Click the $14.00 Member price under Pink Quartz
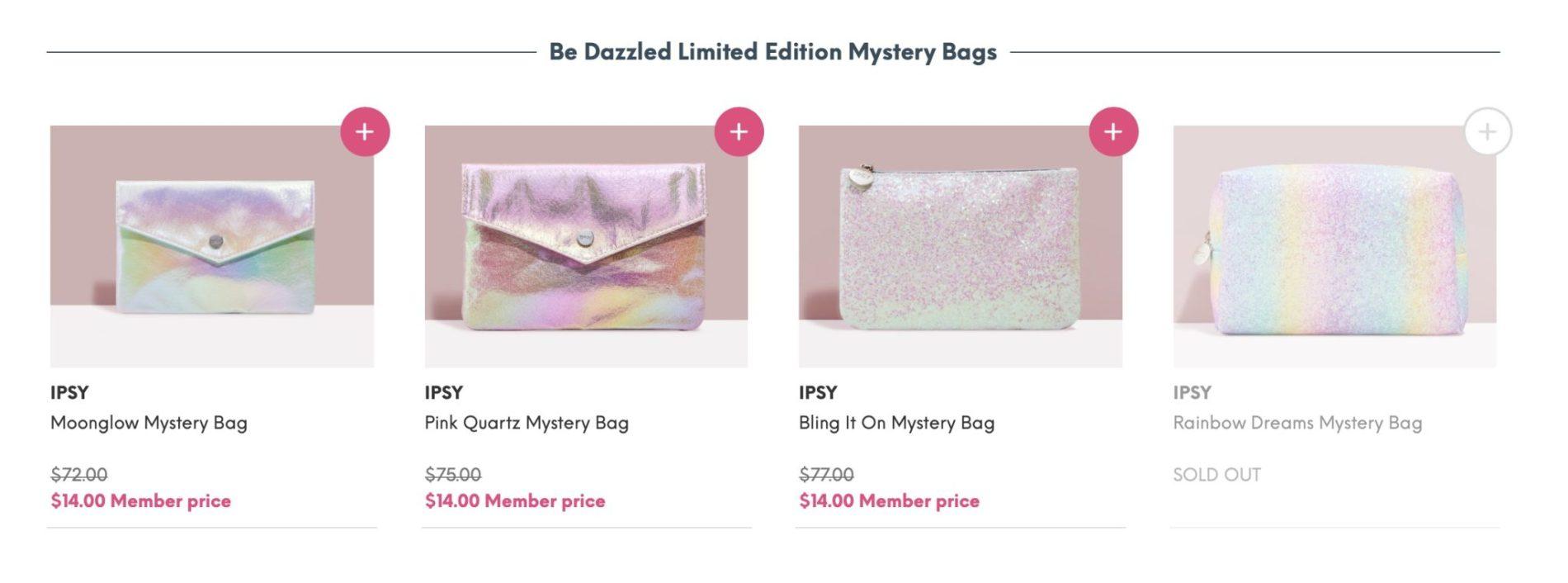 [515, 501]
